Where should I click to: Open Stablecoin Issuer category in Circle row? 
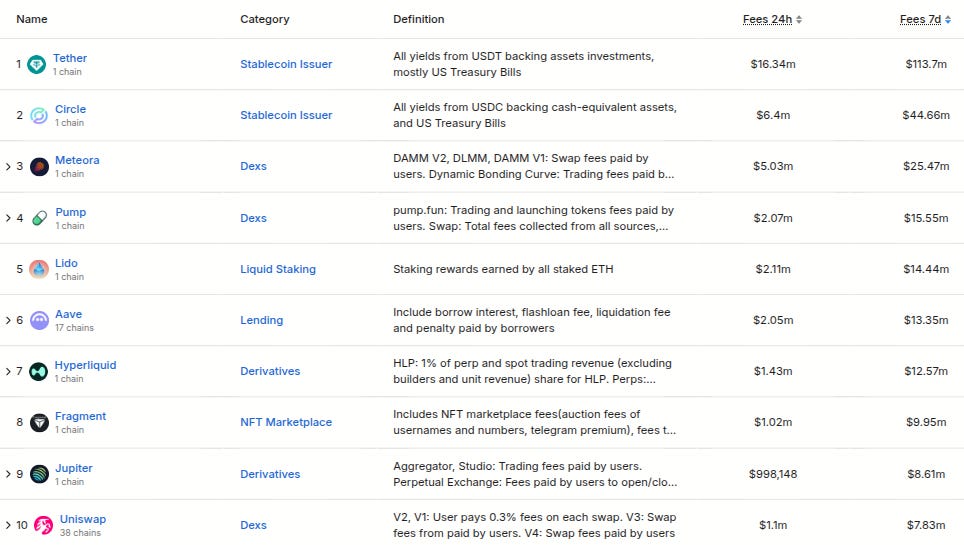click(x=286, y=115)
